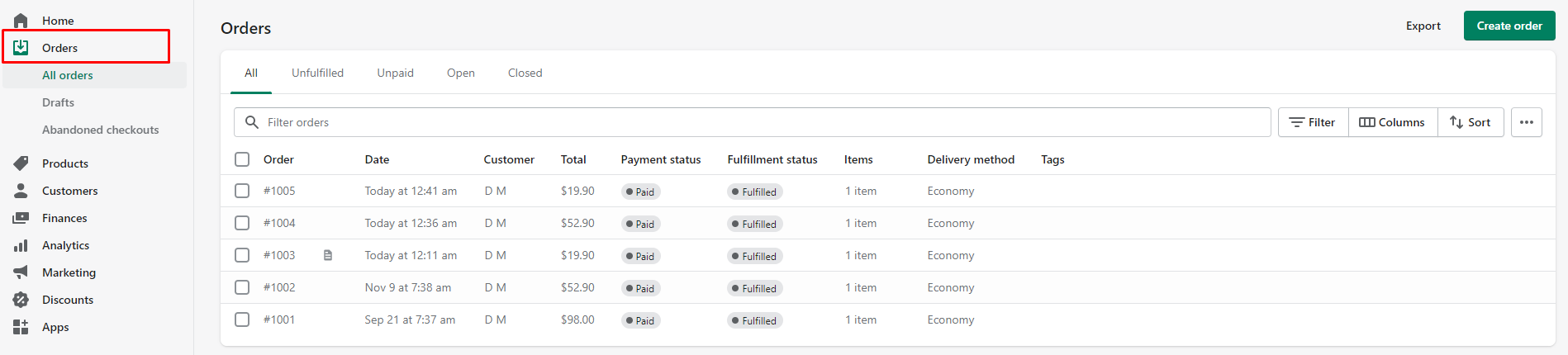Toggle the select-all orders checkbox
The image size is (1568, 355).
[242, 159]
